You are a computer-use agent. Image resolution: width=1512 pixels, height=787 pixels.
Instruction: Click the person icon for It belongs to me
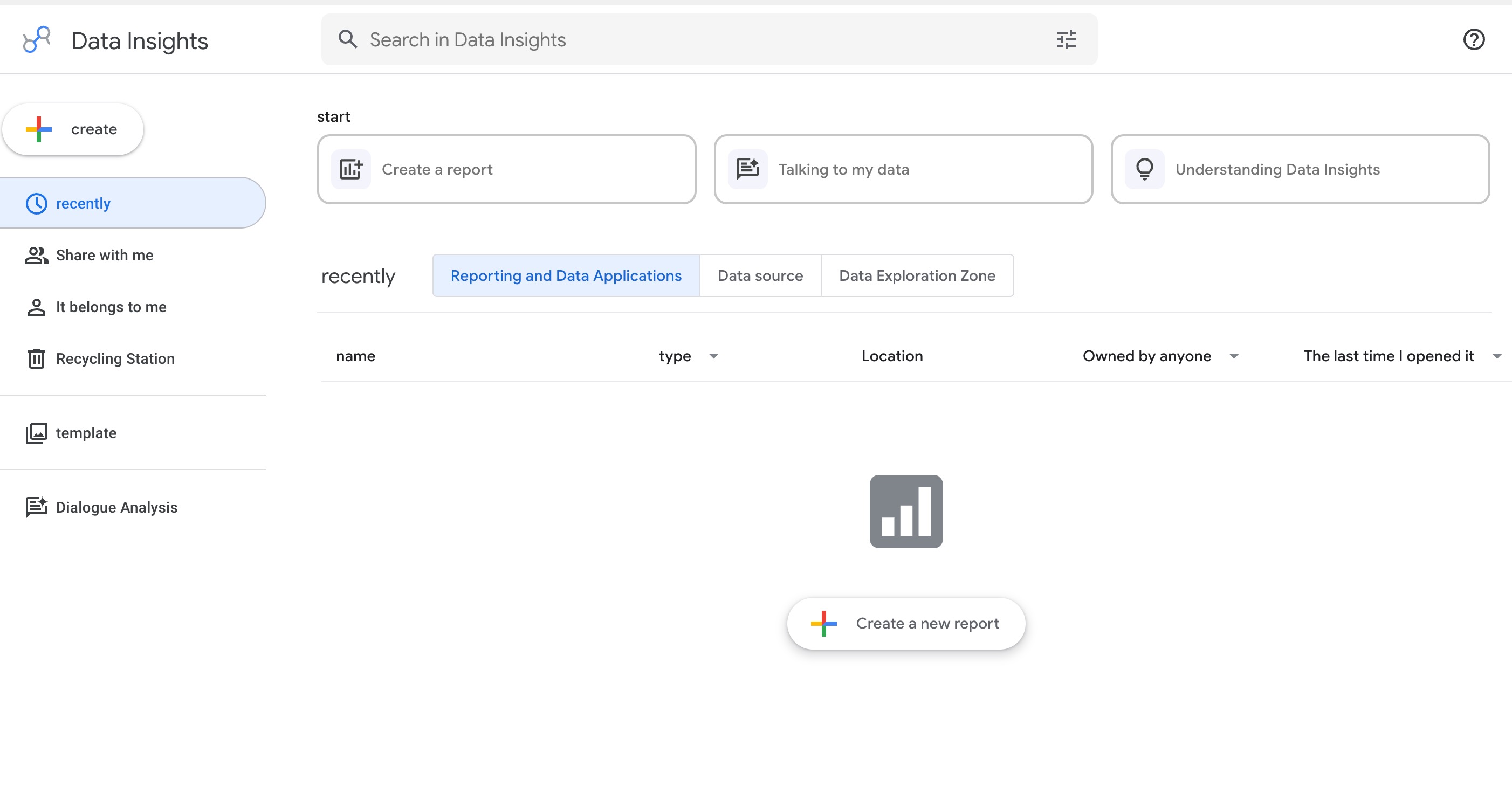point(36,307)
